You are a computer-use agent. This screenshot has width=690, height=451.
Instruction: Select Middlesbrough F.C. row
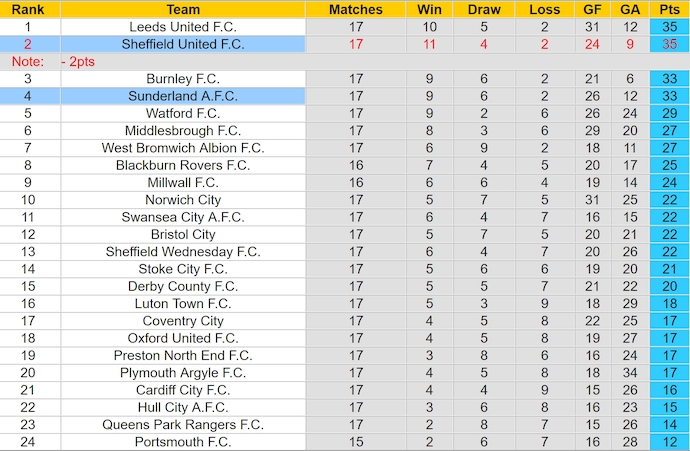[183, 131]
